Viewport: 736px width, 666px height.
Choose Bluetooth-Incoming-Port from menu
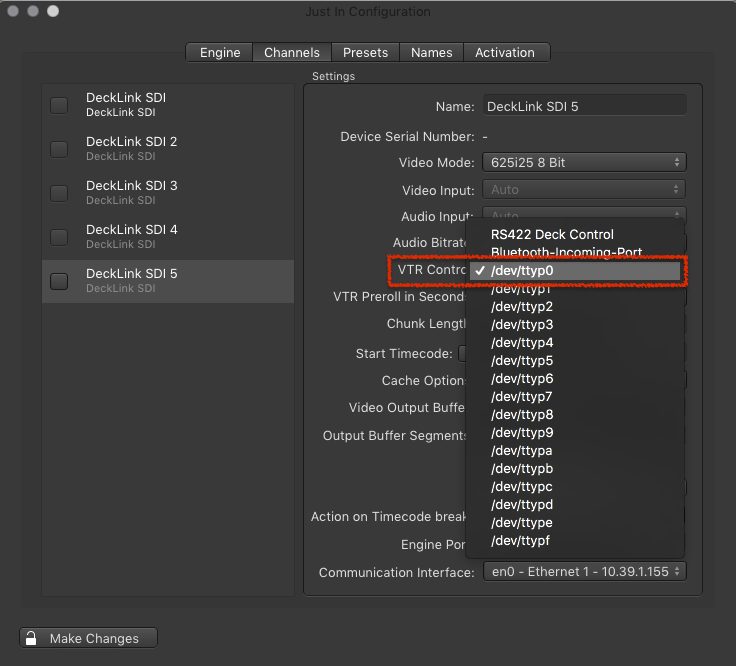point(575,253)
